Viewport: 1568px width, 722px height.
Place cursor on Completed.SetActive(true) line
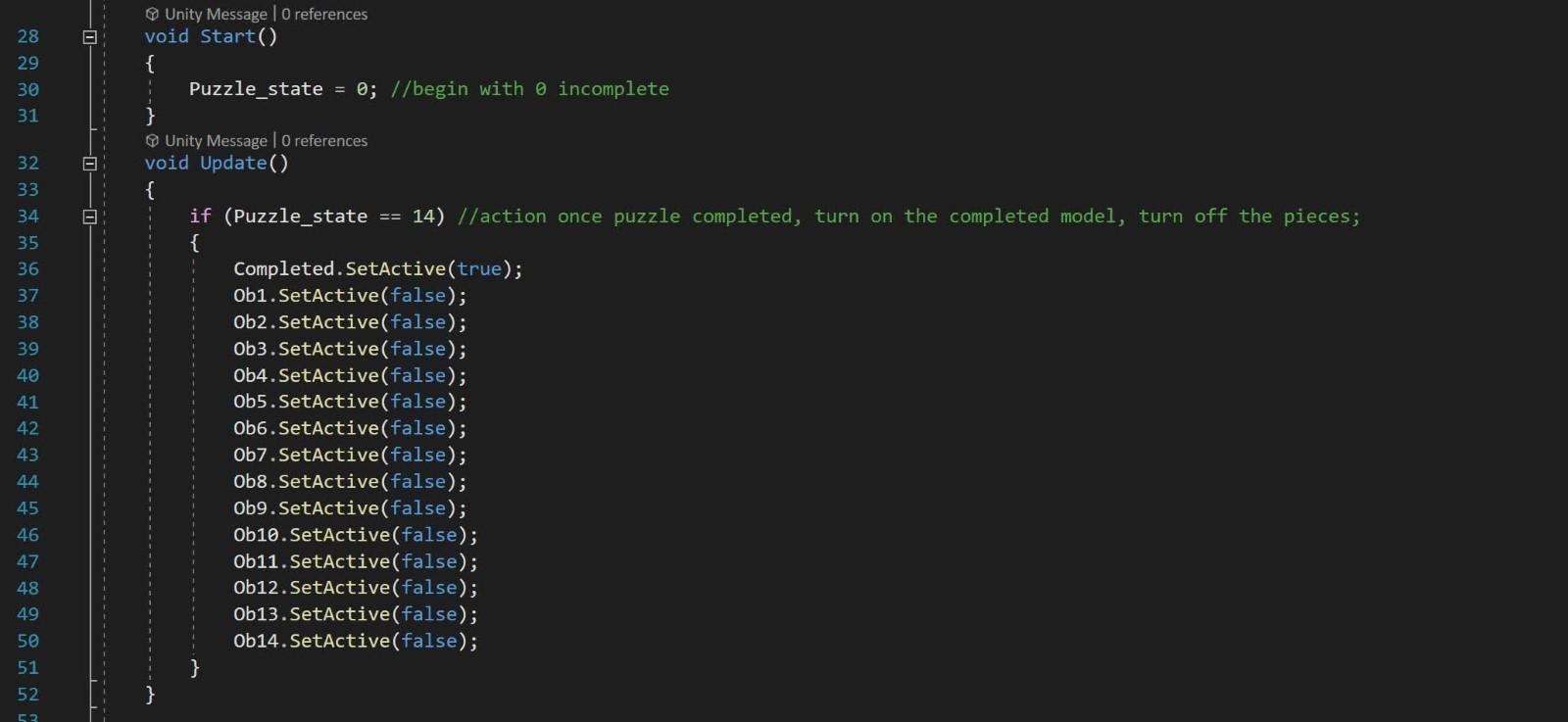click(378, 268)
